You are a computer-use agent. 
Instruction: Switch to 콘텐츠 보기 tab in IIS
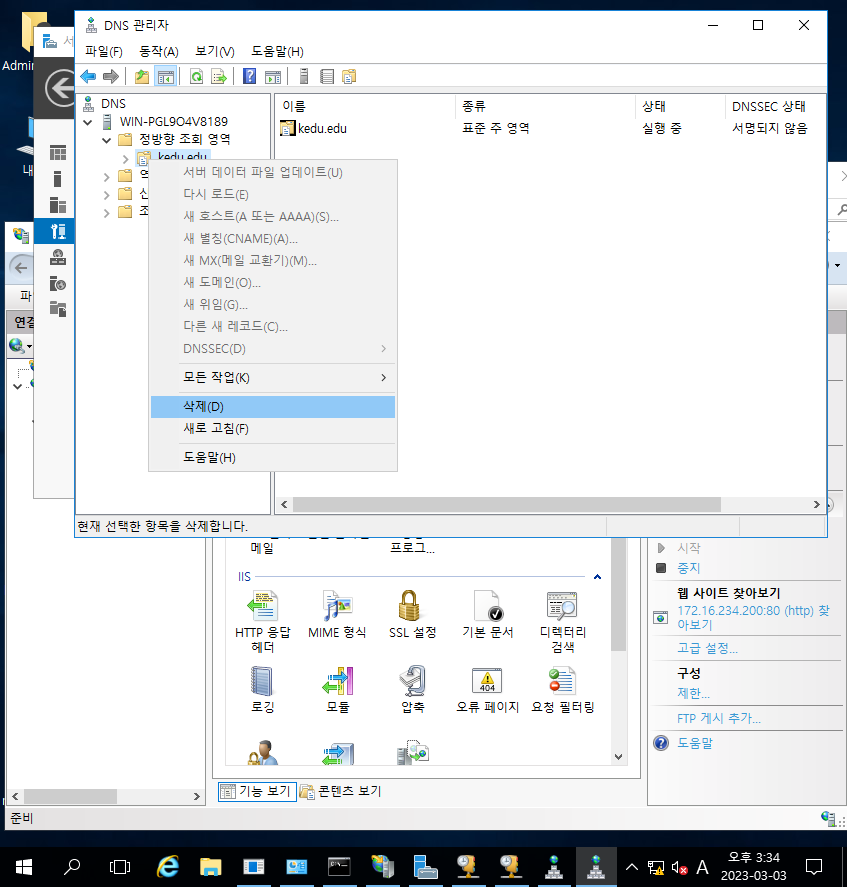(x=341, y=791)
